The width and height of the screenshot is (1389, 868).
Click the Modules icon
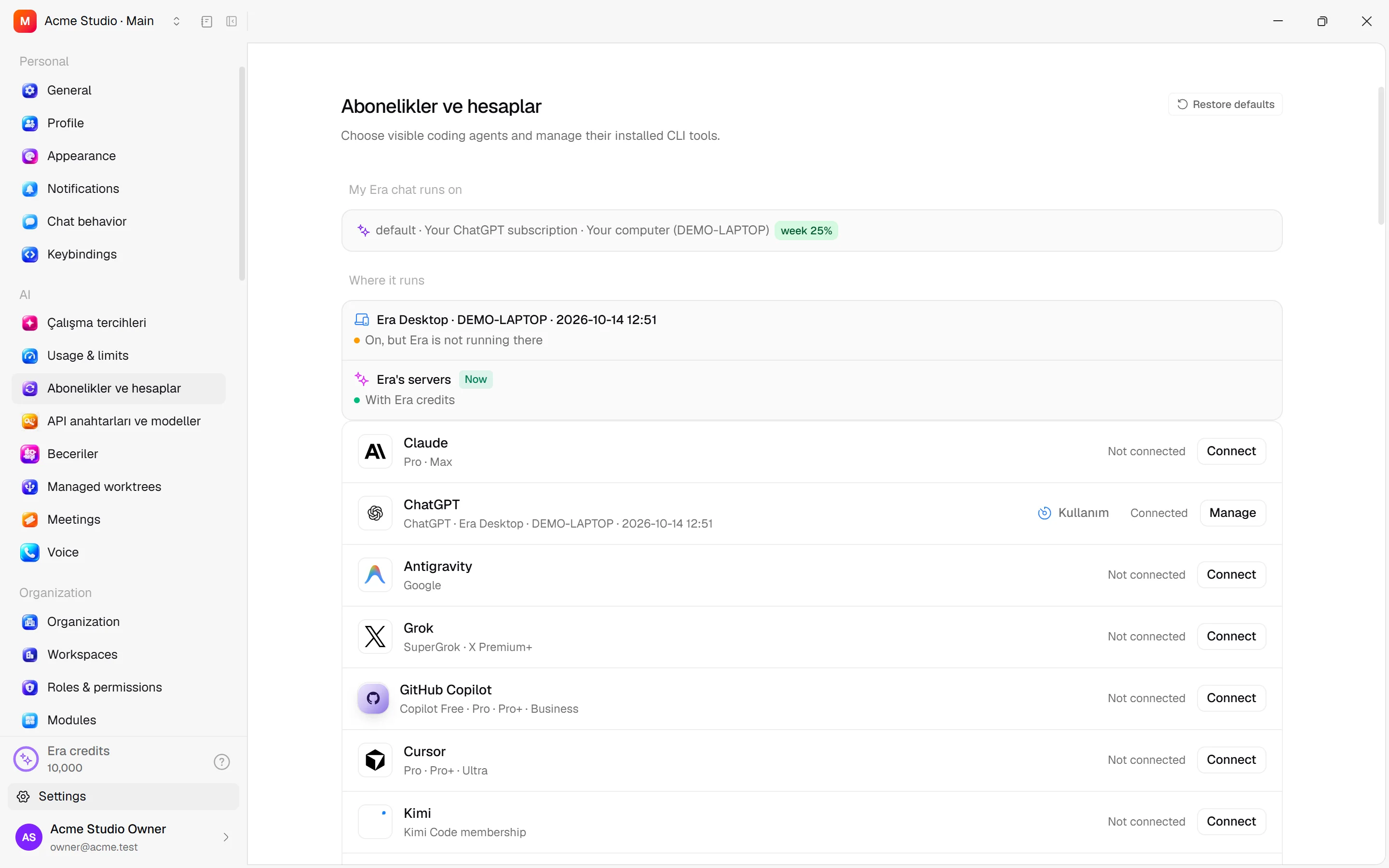[x=30, y=720]
